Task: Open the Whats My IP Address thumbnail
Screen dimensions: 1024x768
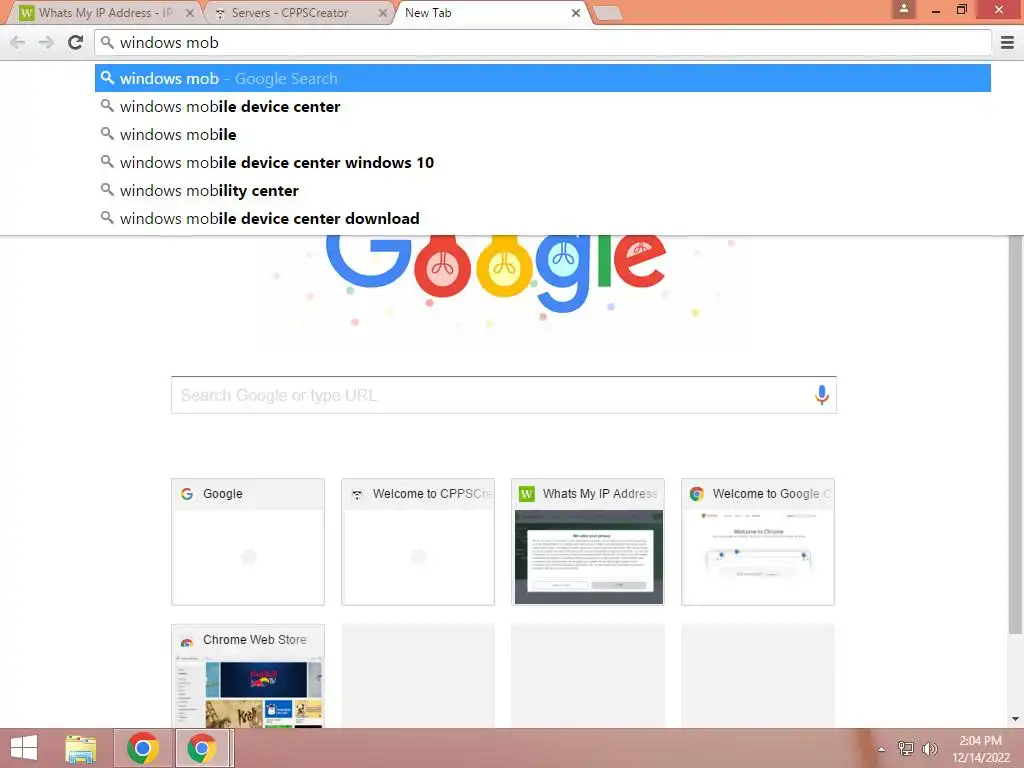Action: pyautogui.click(x=588, y=541)
